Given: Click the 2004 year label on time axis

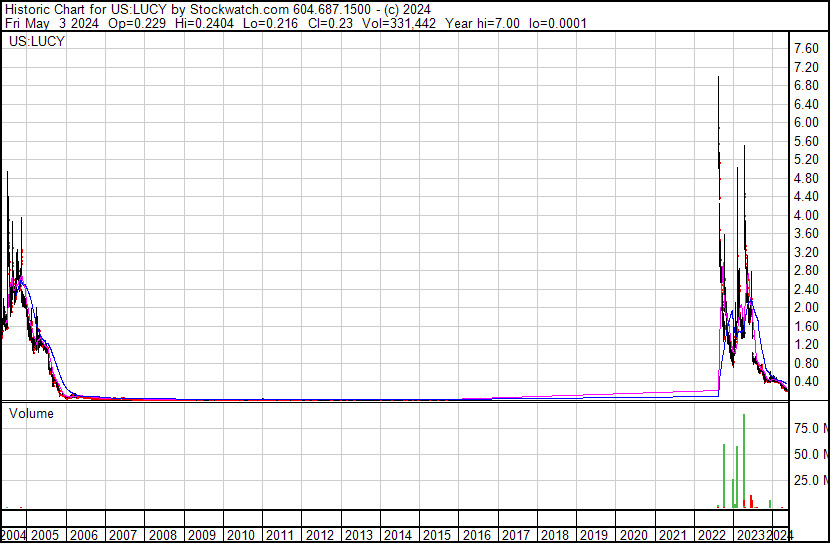Looking at the screenshot, I should click(x=13, y=535).
